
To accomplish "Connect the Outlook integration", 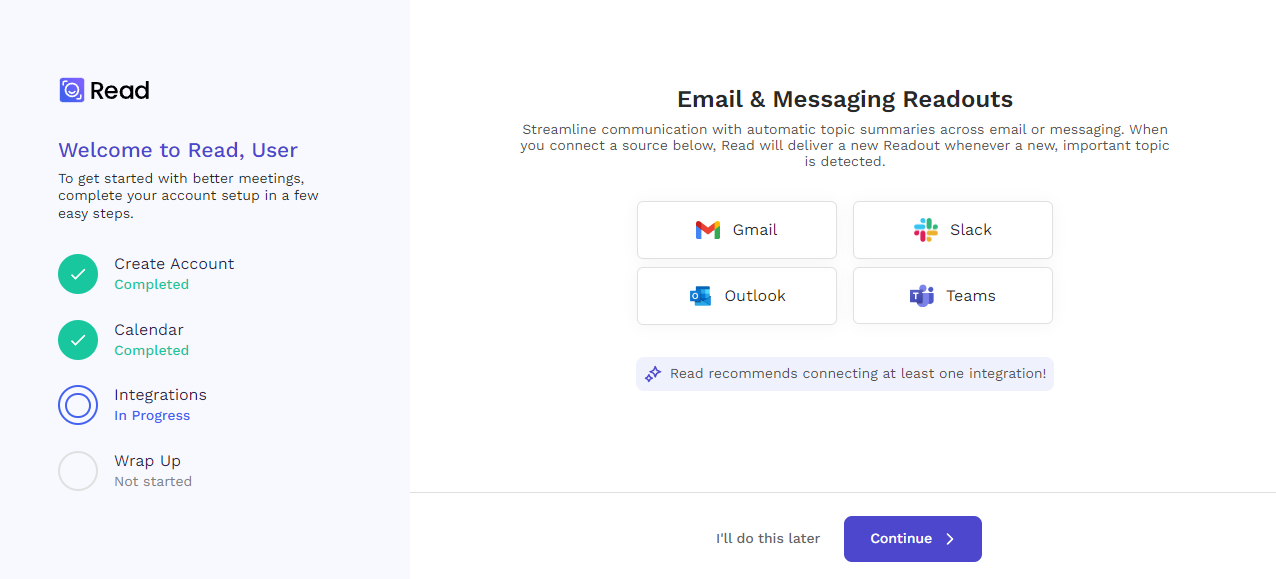I will [x=737, y=296].
